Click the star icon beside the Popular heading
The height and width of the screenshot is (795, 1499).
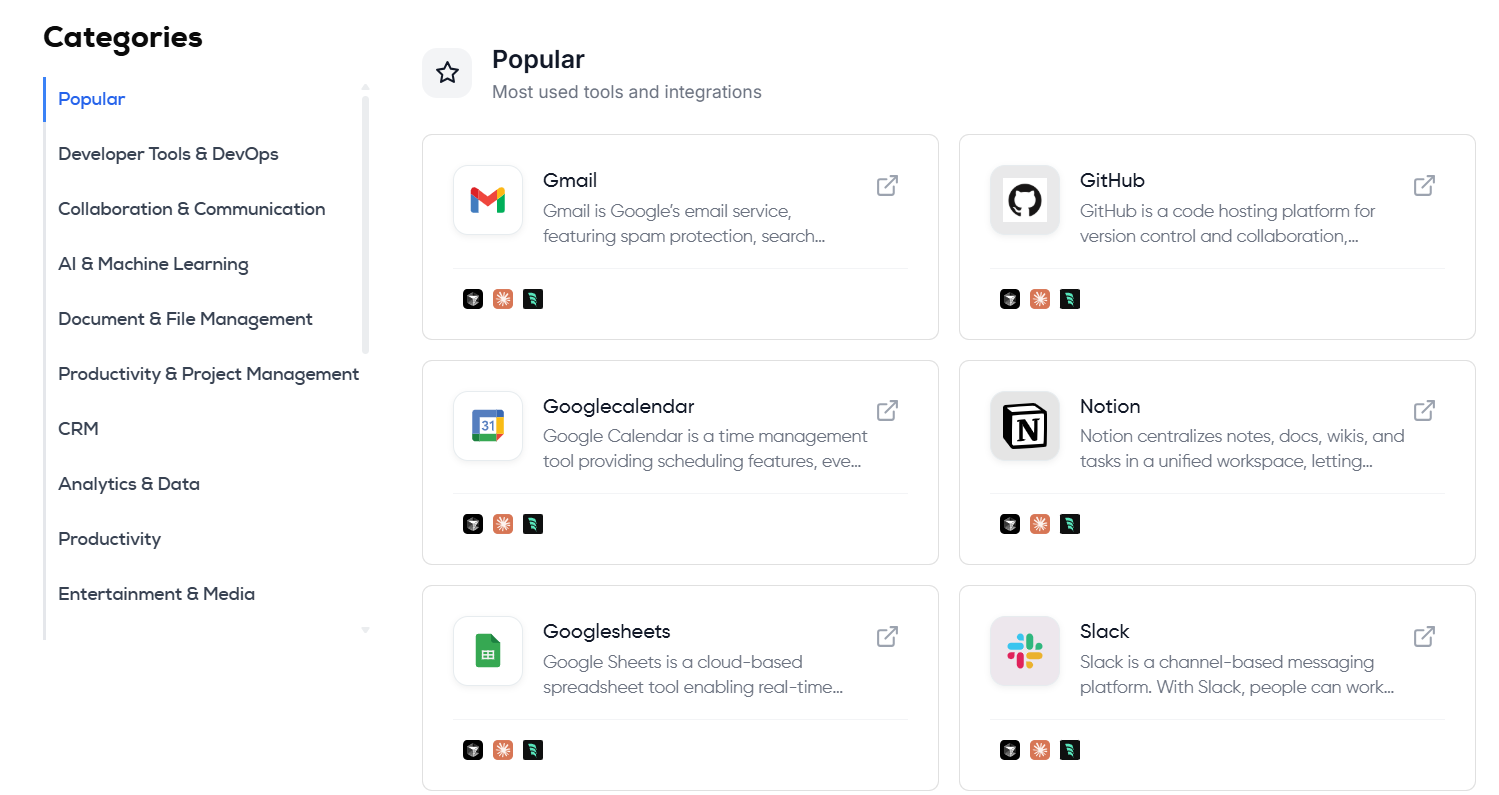(447, 73)
